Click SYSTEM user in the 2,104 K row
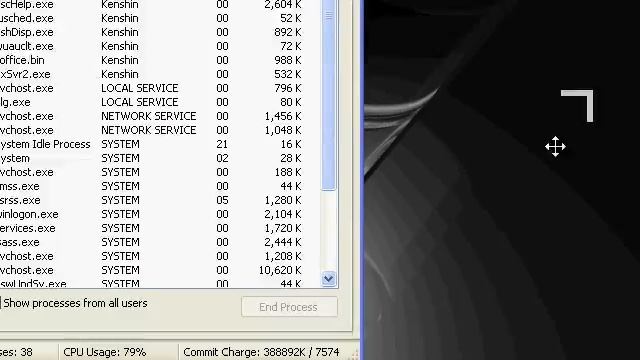Screen dimensions: 640x360 pyautogui.click(x=120, y=214)
